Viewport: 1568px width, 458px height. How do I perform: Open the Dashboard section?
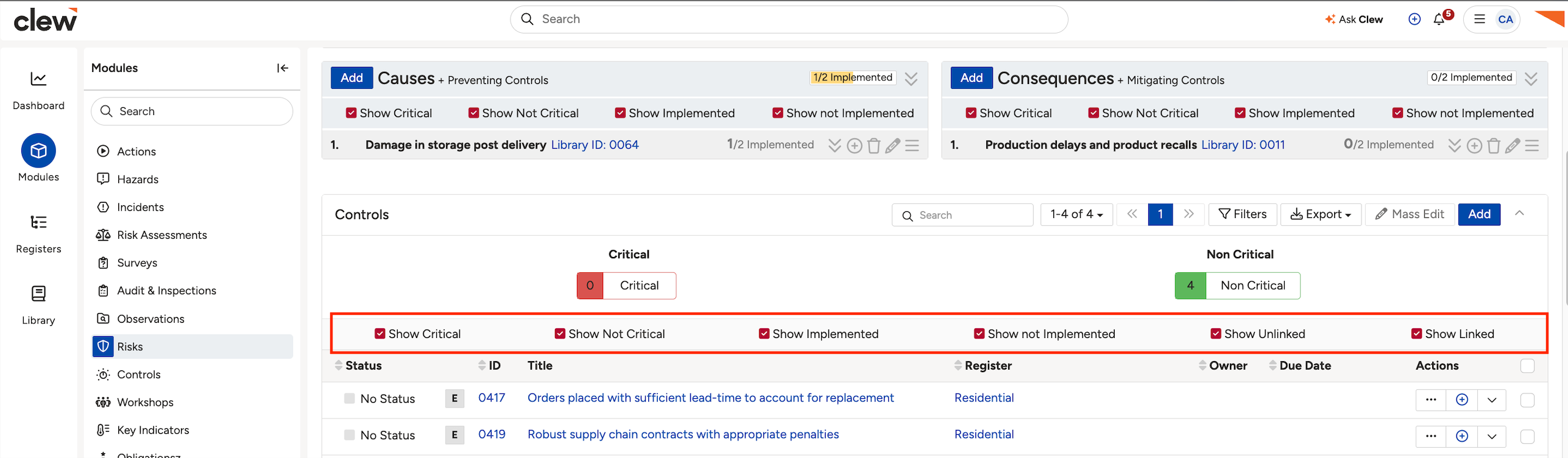38,90
